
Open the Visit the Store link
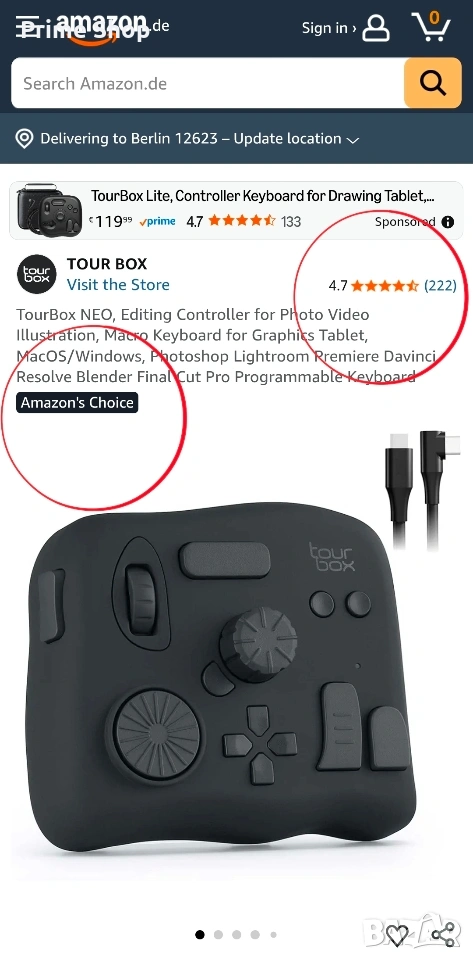118,285
